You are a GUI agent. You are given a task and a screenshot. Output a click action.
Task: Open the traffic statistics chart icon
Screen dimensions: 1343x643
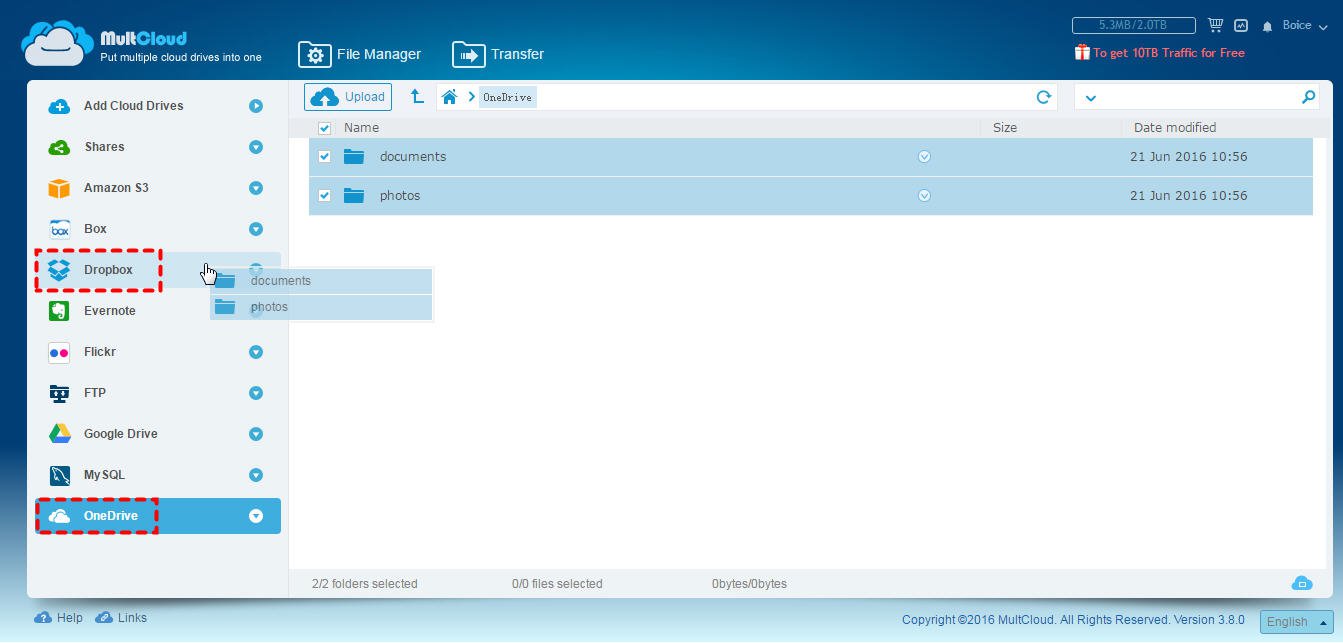[x=1241, y=25]
